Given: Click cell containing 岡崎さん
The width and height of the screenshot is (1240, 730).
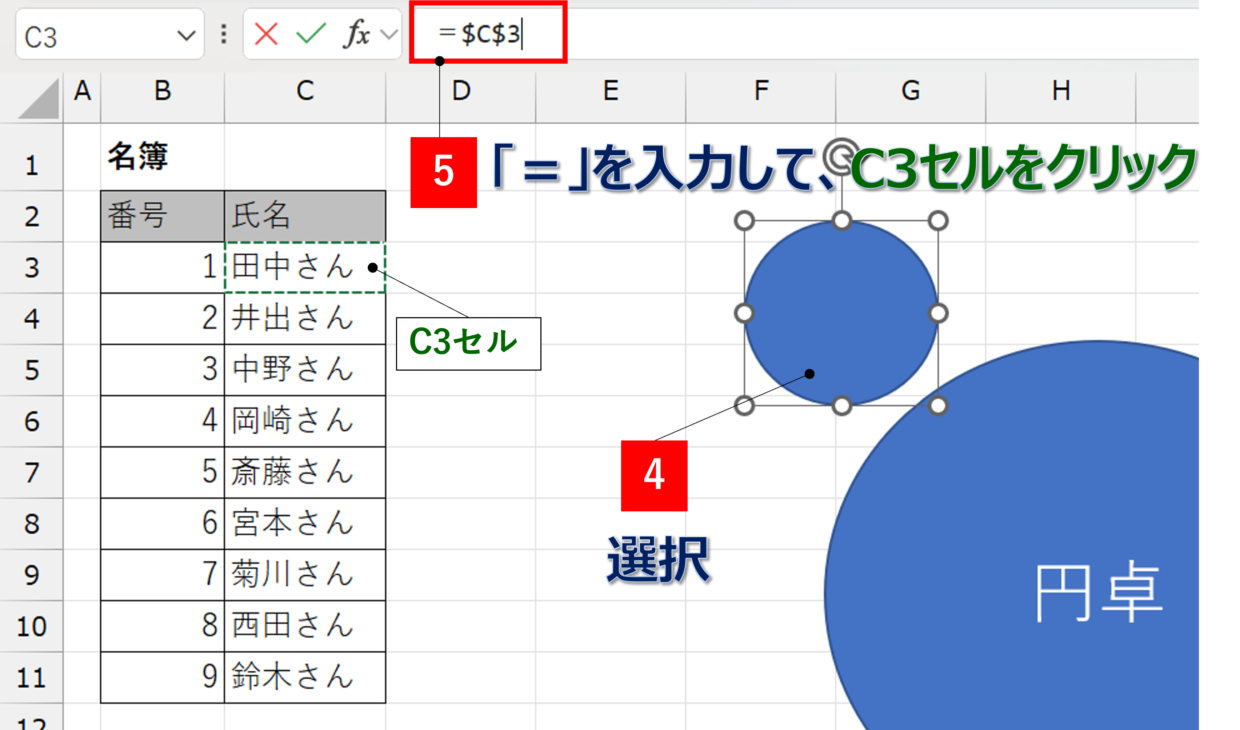Looking at the screenshot, I should tap(305, 421).
